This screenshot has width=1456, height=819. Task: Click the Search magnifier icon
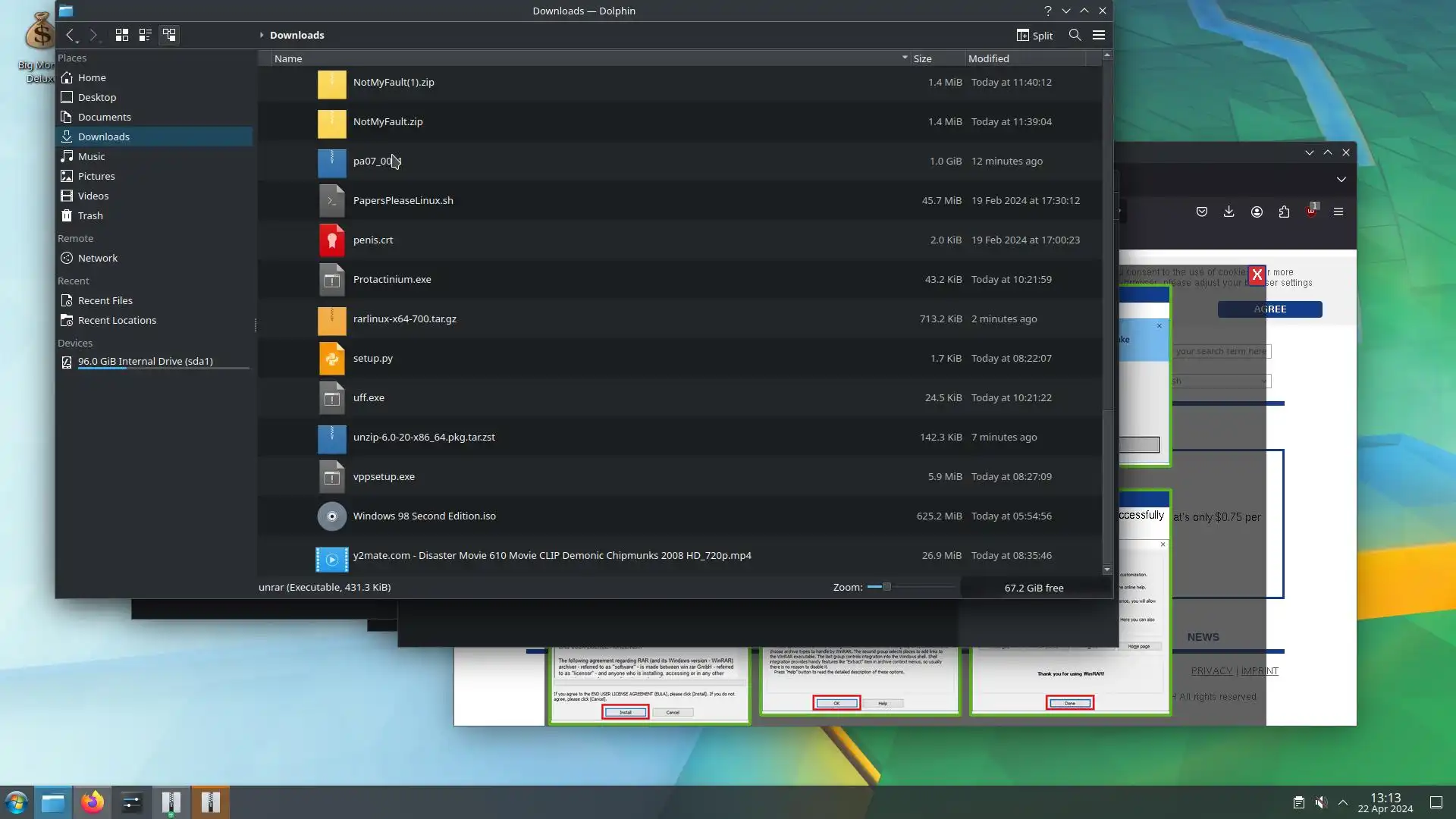point(1075,35)
